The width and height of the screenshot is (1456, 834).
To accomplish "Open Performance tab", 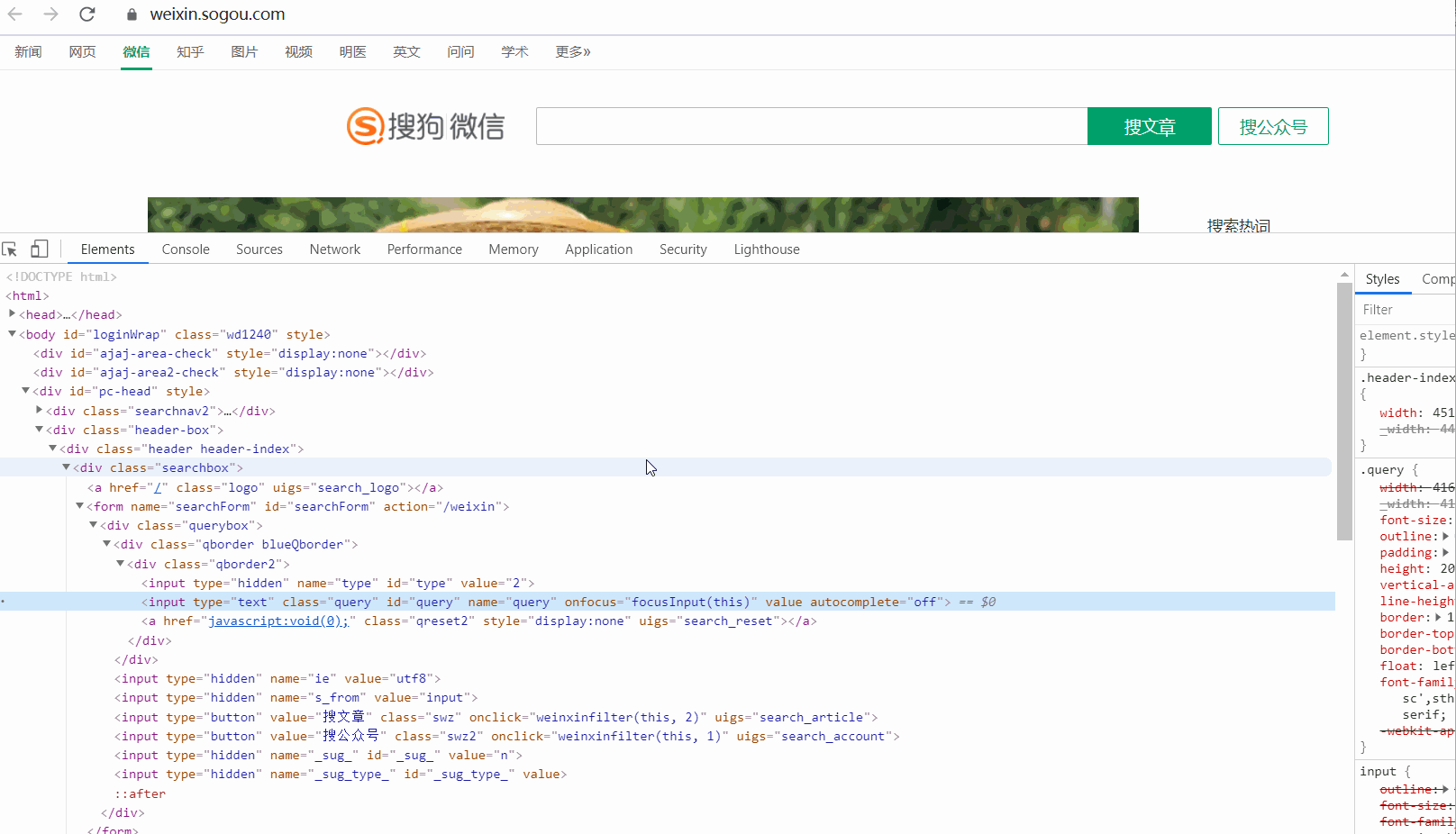I will [x=424, y=249].
